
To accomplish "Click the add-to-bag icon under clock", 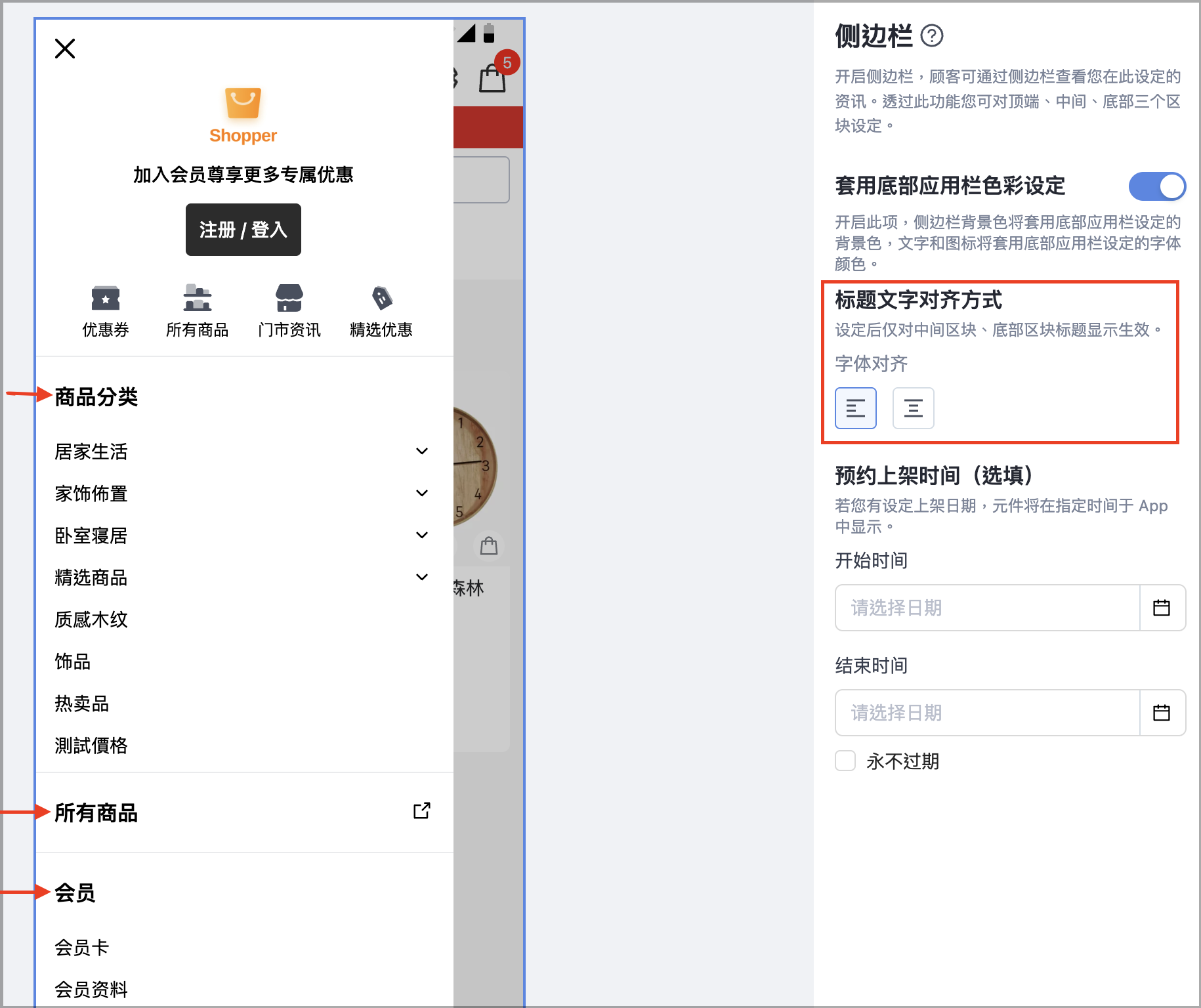I will point(489,545).
